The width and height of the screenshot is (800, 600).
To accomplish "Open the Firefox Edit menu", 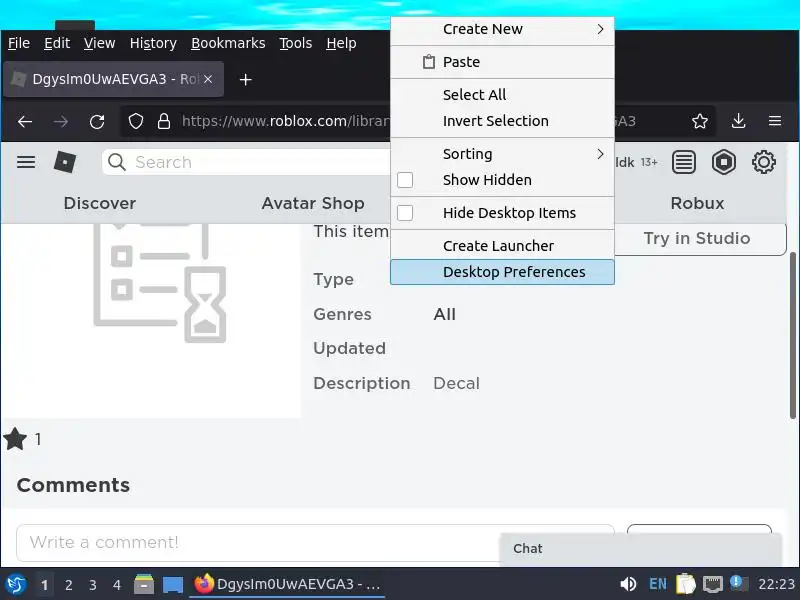I will tap(57, 43).
